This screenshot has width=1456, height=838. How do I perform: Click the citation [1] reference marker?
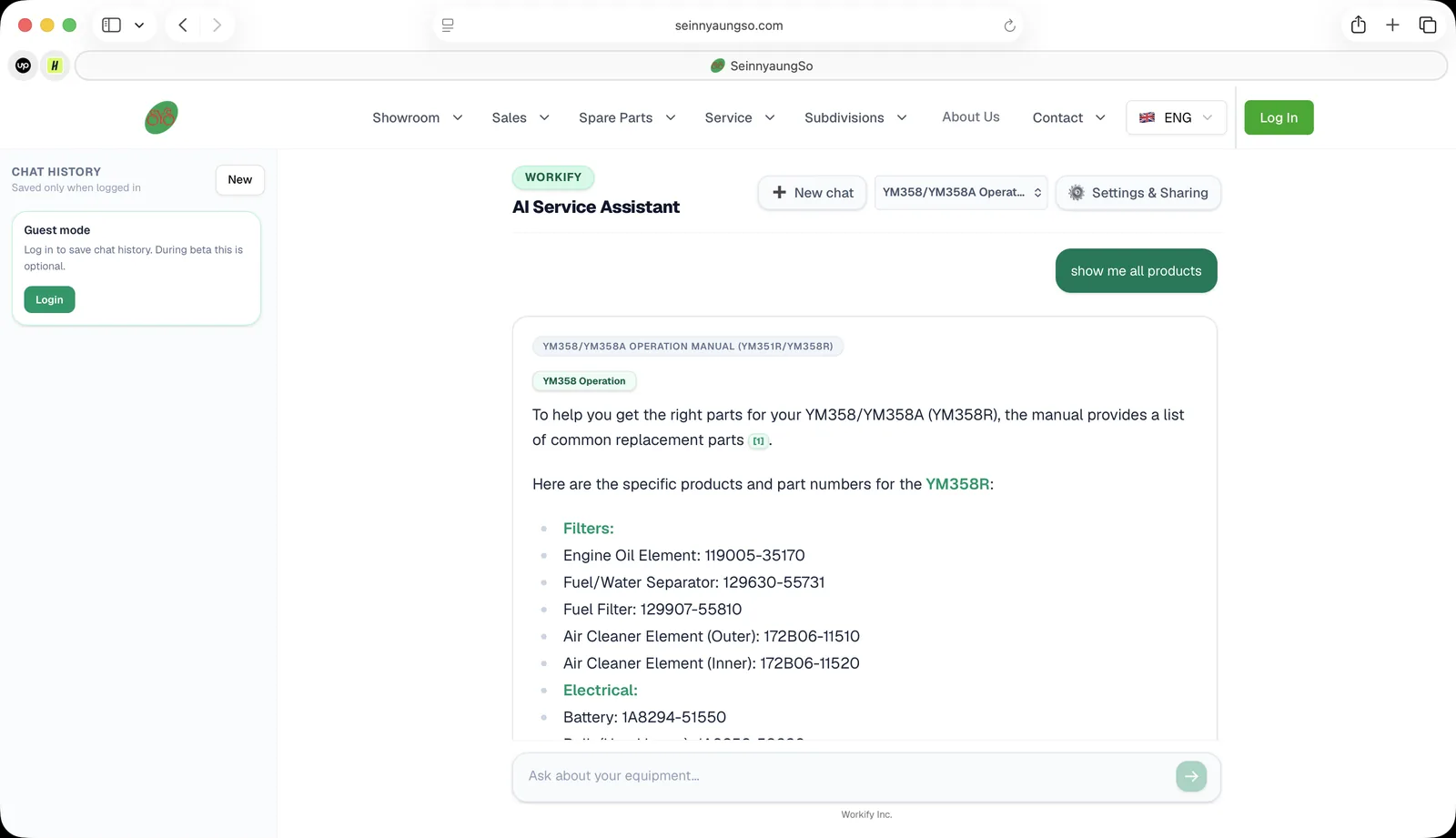pos(758,440)
